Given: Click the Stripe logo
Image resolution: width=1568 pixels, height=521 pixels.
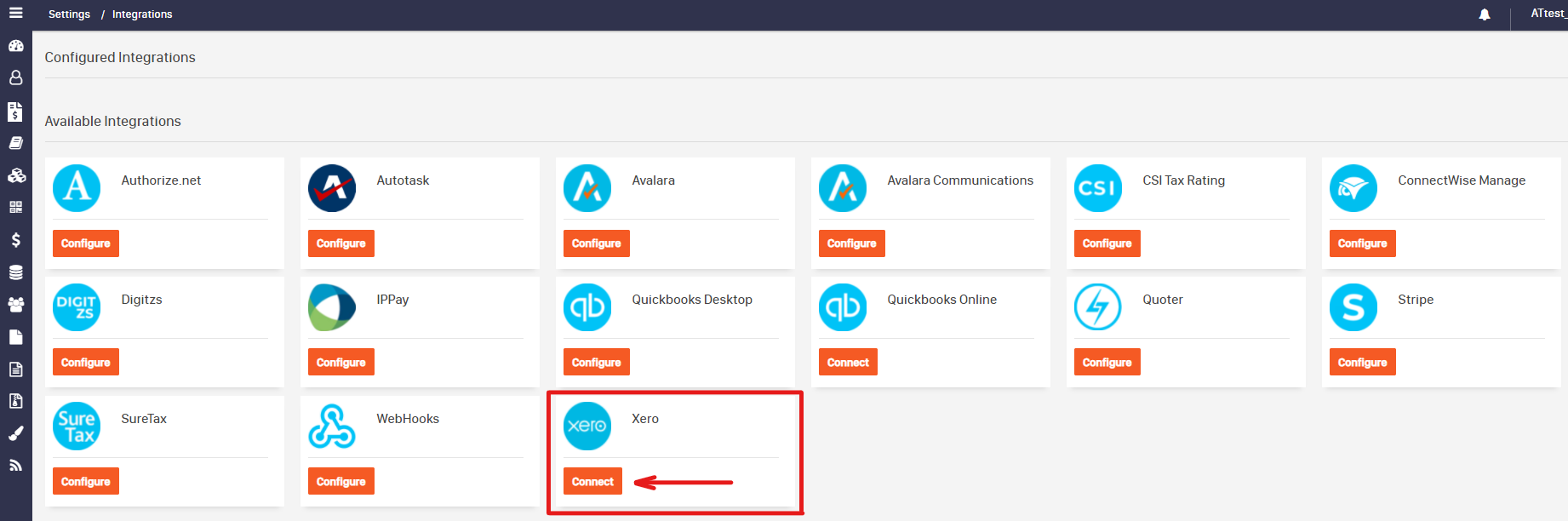Looking at the screenshot, I should click(x=1353, y=307).
